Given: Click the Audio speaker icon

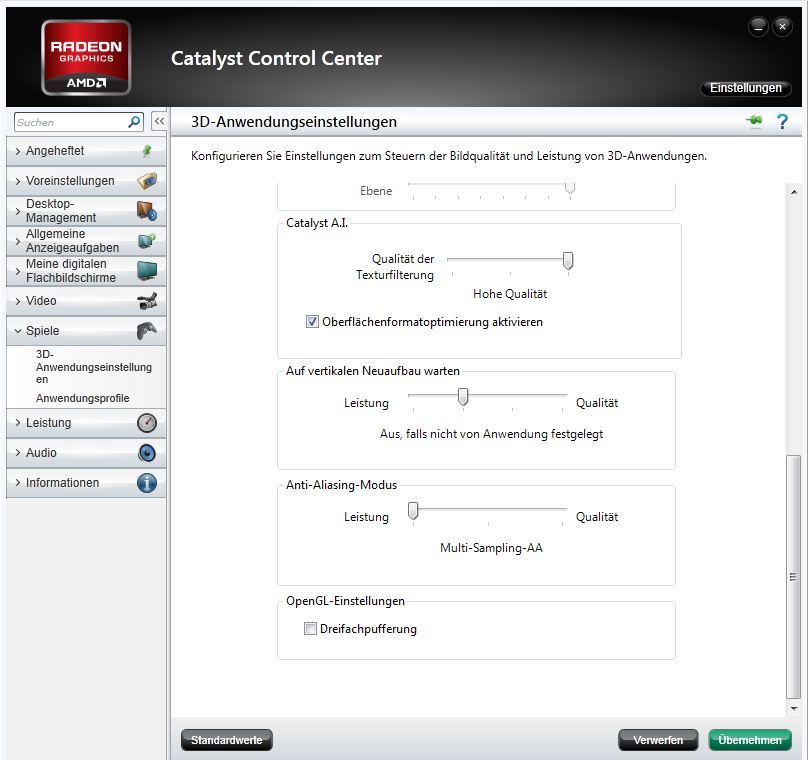Looking at the screenshot, I should click(147, 453).
